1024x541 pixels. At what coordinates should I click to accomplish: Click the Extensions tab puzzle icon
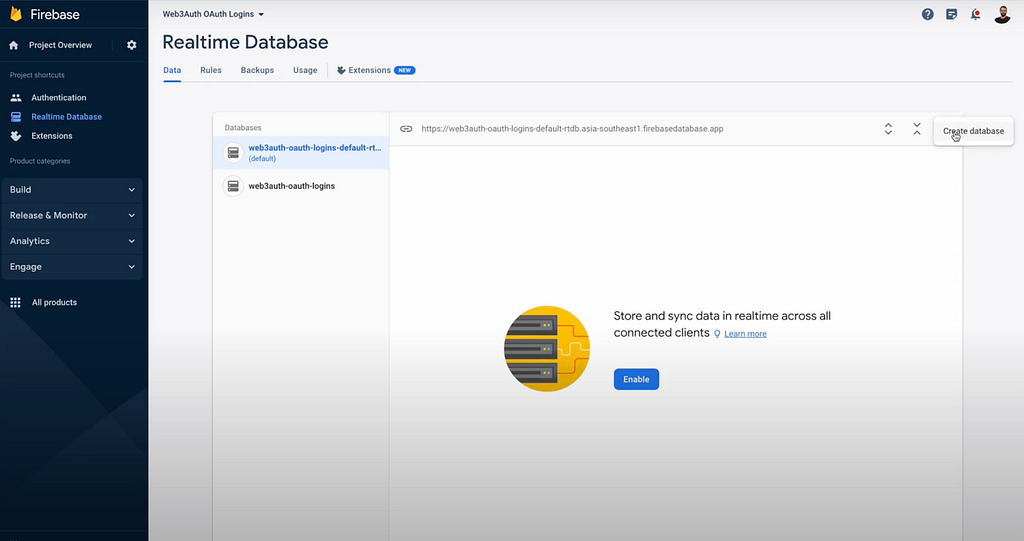(341, 70)
